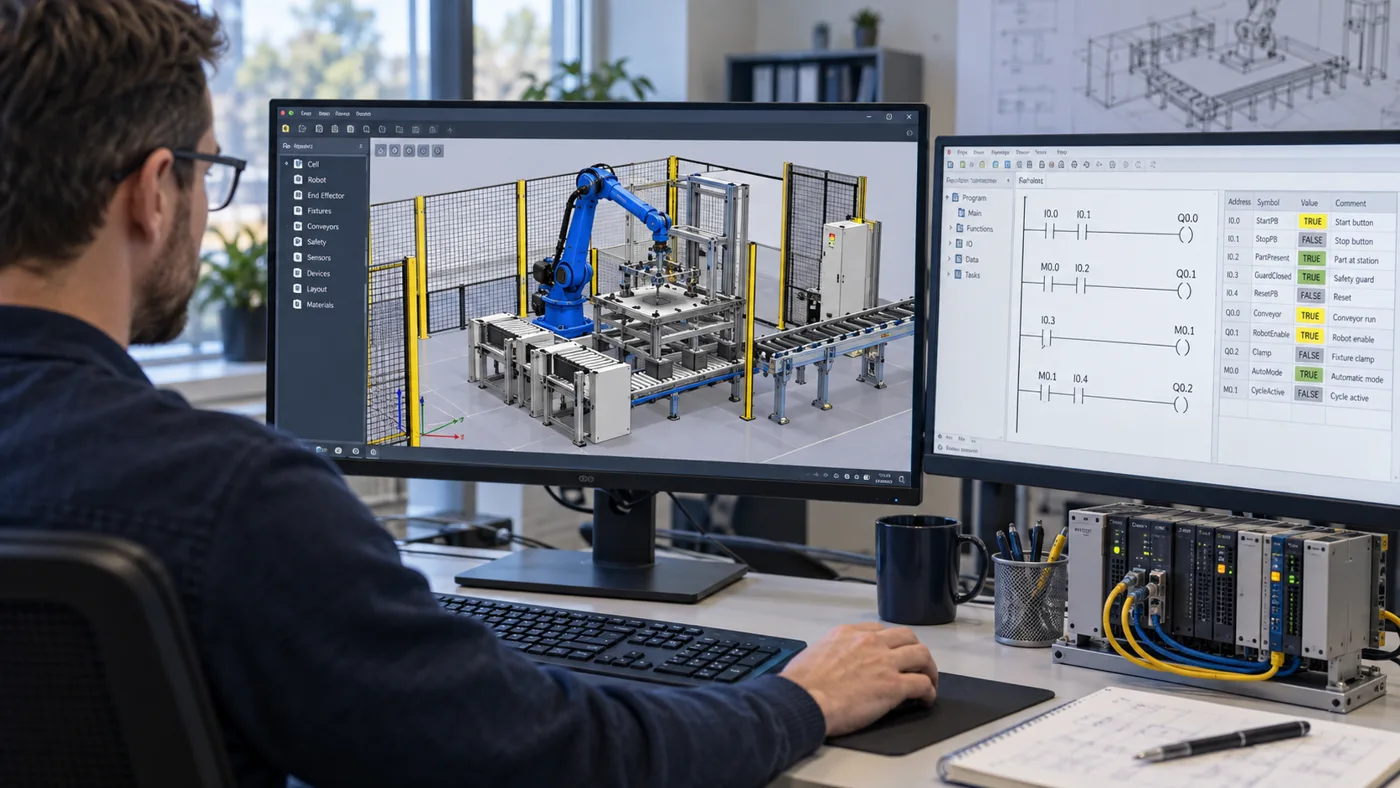Expand the Cell node arrow
Image resolution: width=1400 pixels, height=788 pixels.
(286, 163)
